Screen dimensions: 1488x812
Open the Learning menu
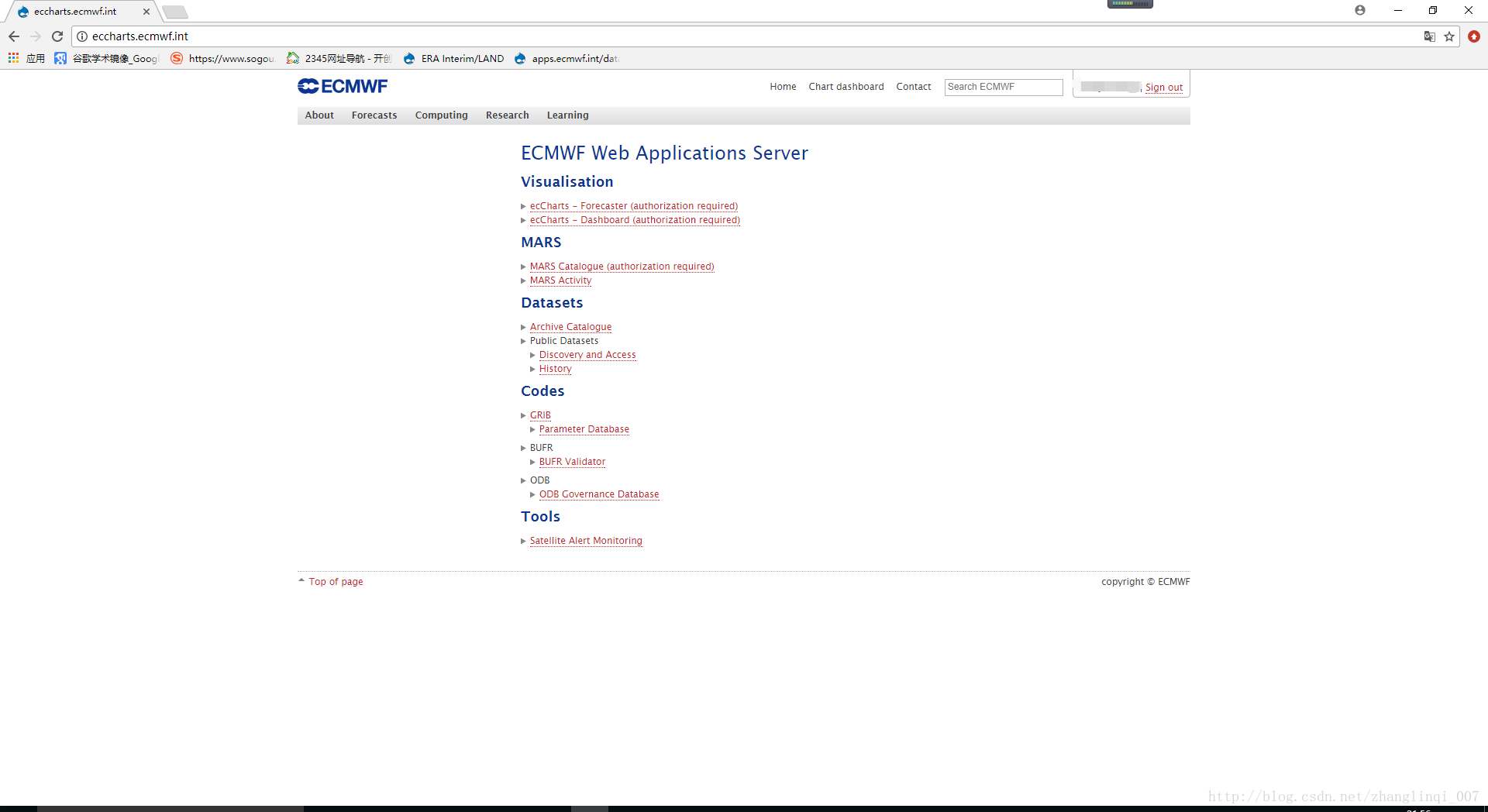click(x=568, y=115)
